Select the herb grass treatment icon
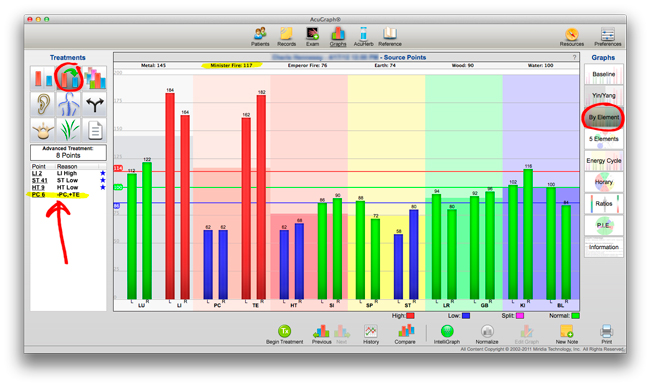 (x=69, y=130)
